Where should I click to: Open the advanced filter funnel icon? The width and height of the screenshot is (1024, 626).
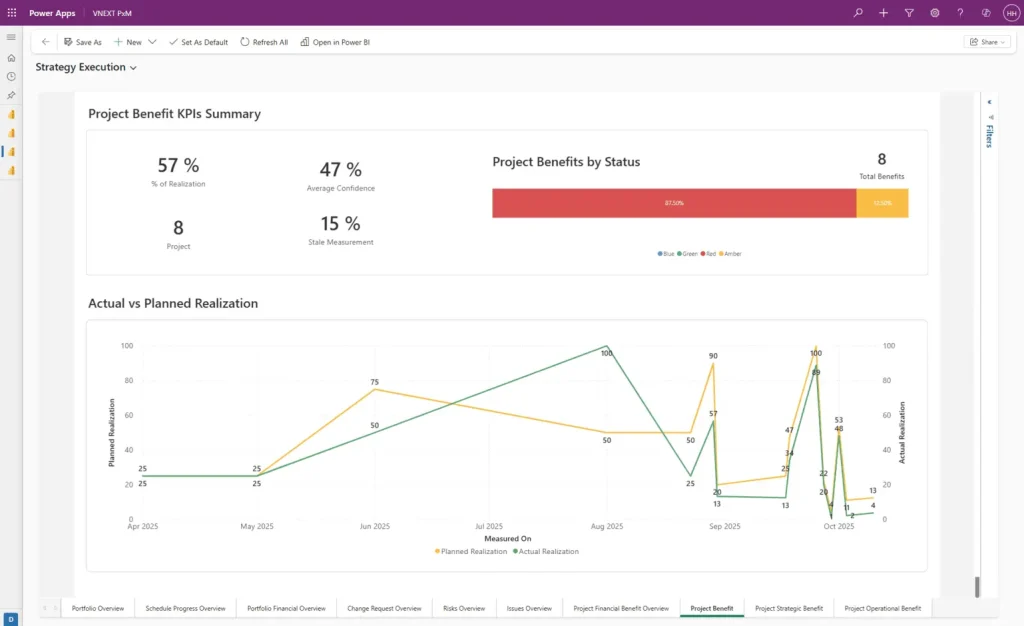pos(909,13)
